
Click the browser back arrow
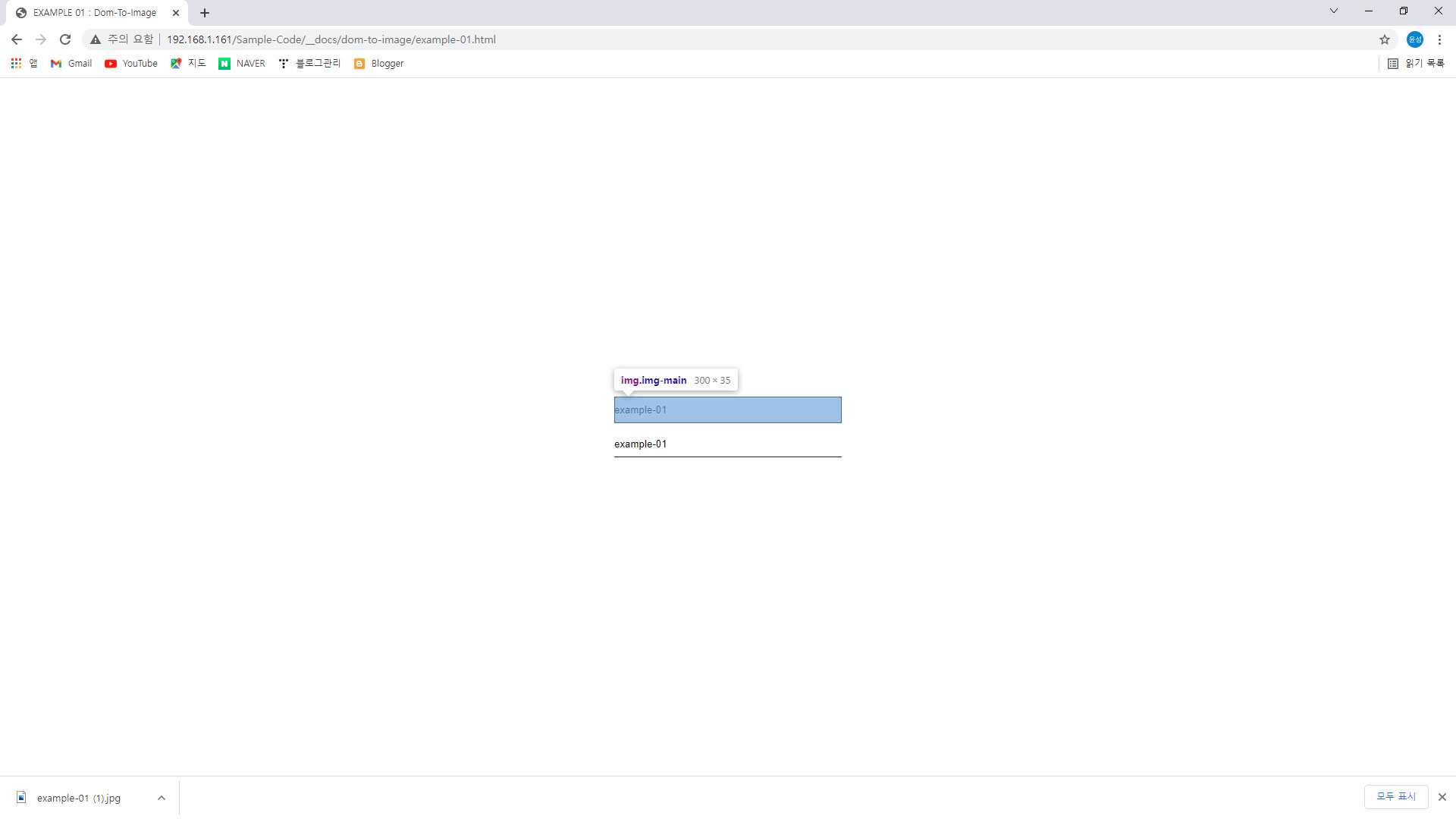pyautogui.click(x=17, y=39)
